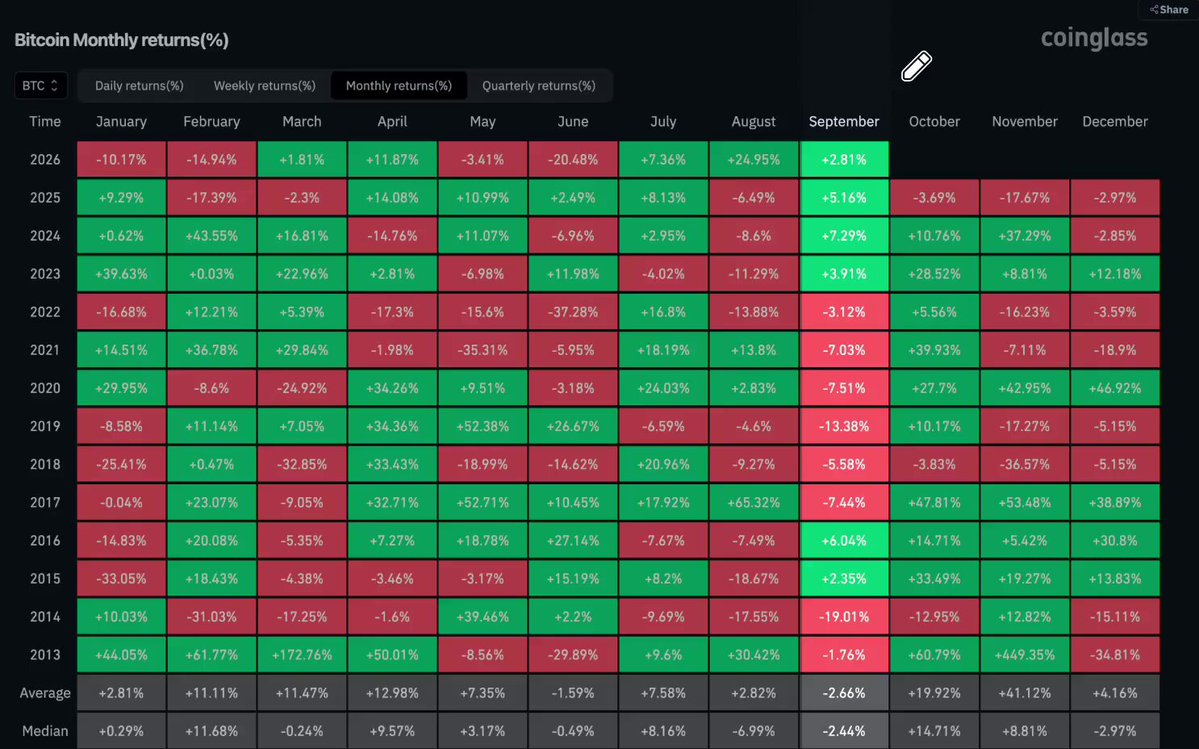Select the 2016 July cell -7.67%
The image size is (1199, 749).
[663, 540]
